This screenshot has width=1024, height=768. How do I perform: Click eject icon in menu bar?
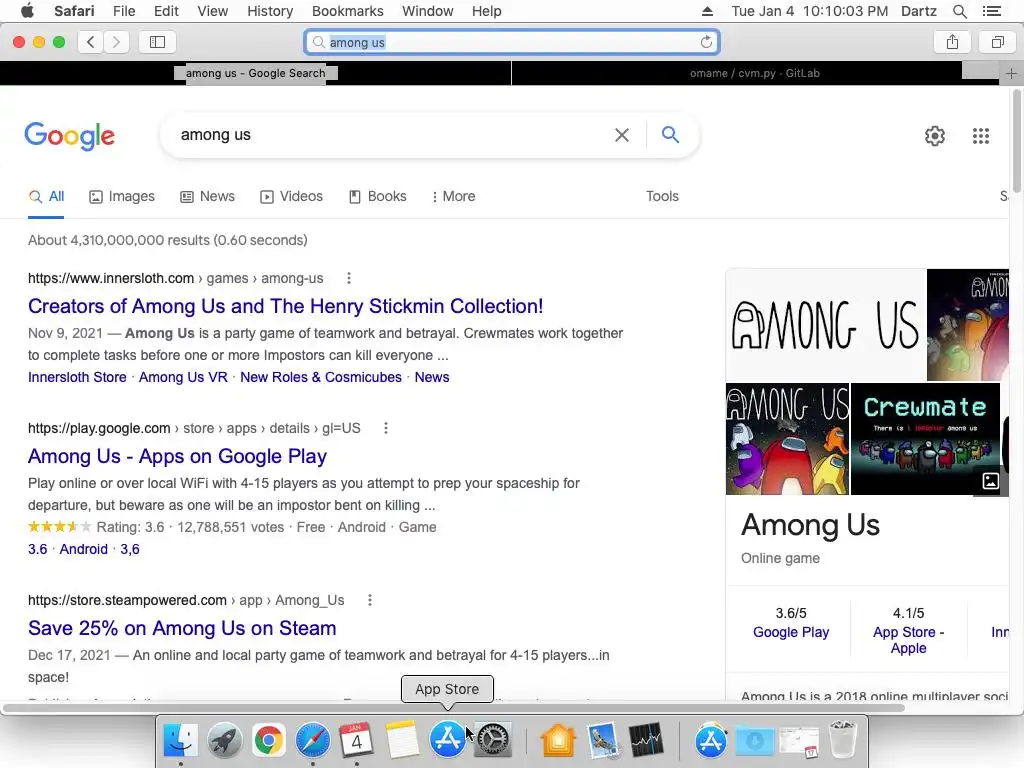click(x=707, y=11)
